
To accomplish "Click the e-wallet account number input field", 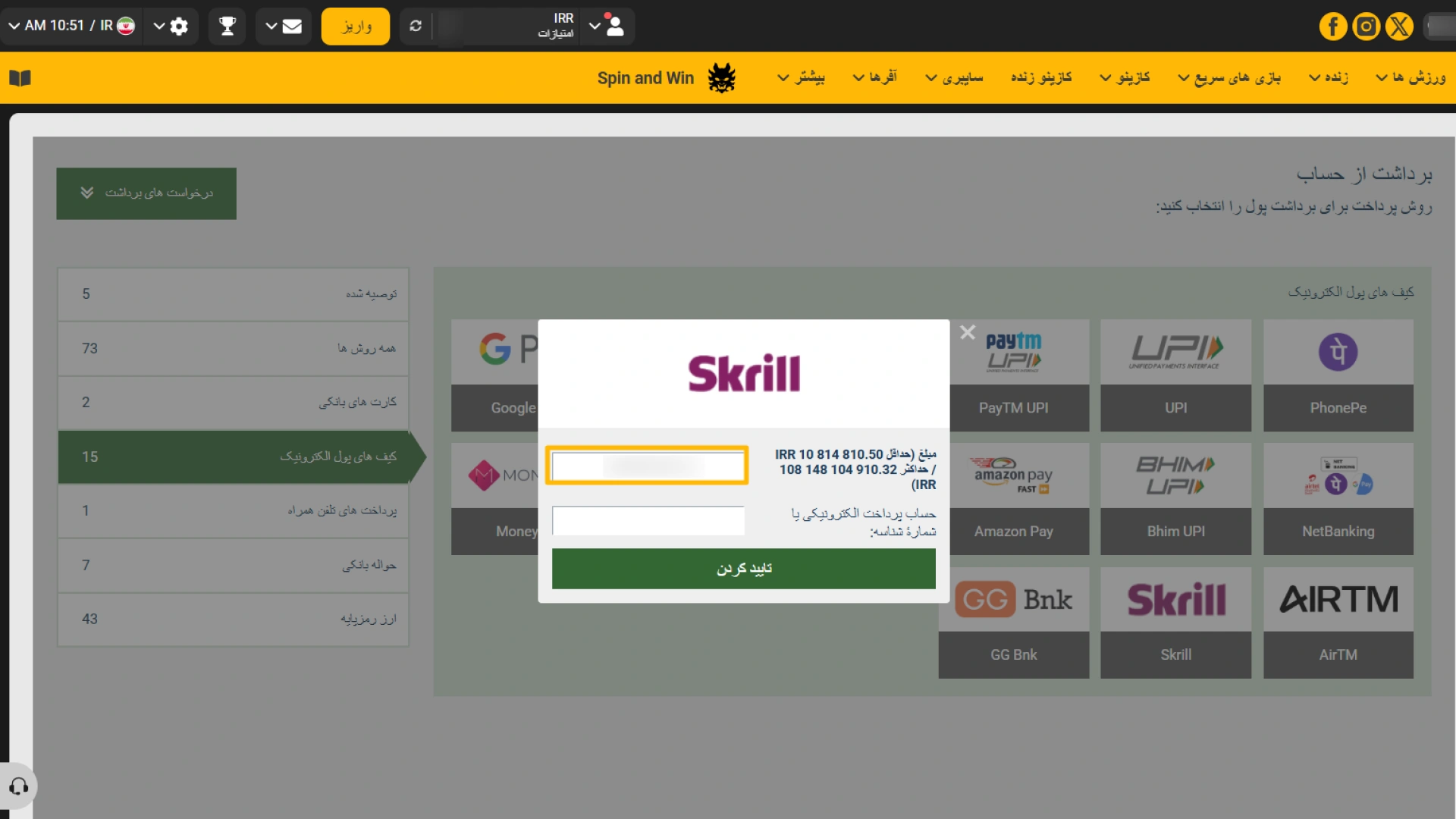I will (648, 521).
